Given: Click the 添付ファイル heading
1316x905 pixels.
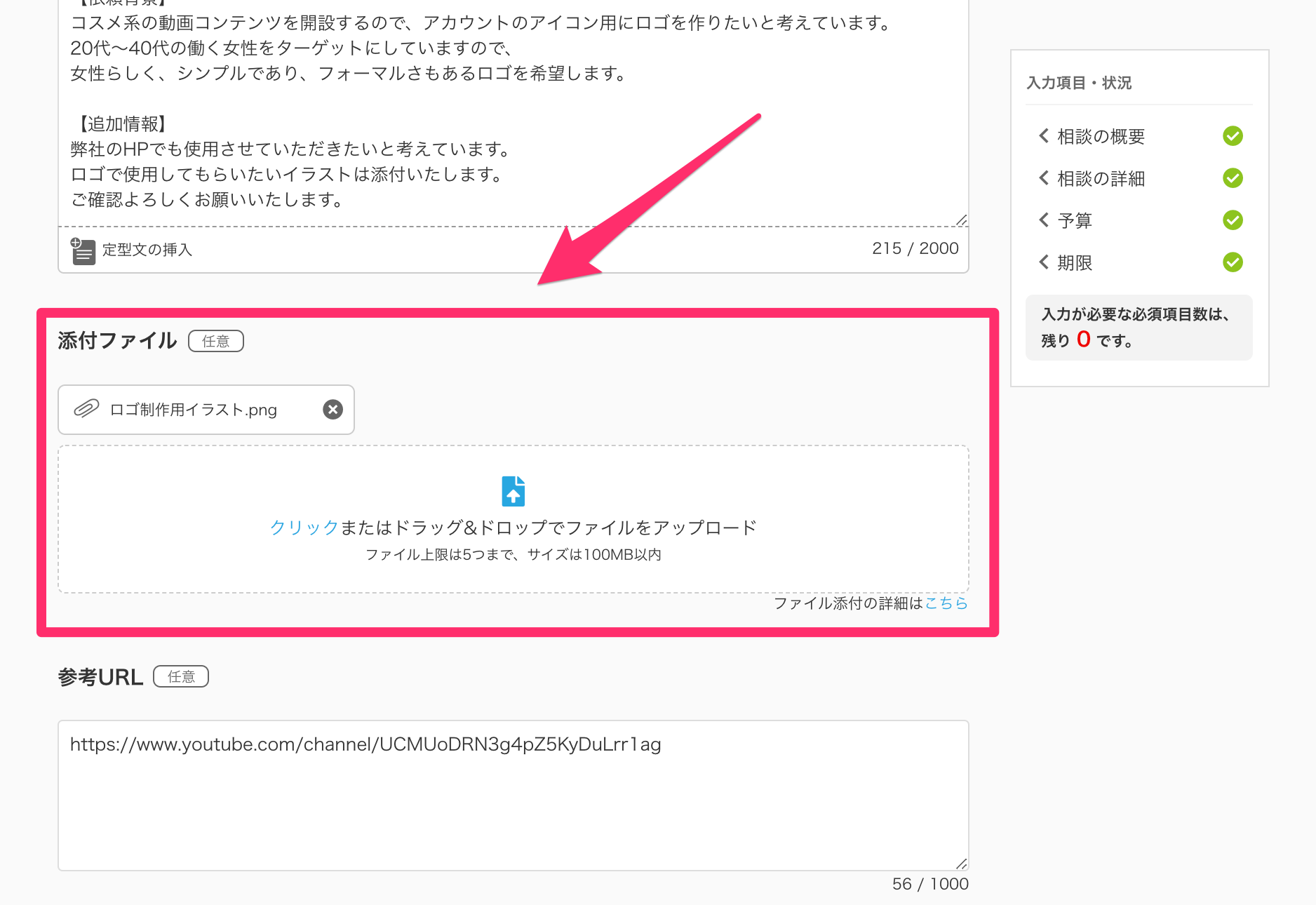Looking at the screenshot, I should [x=117, y=341].
